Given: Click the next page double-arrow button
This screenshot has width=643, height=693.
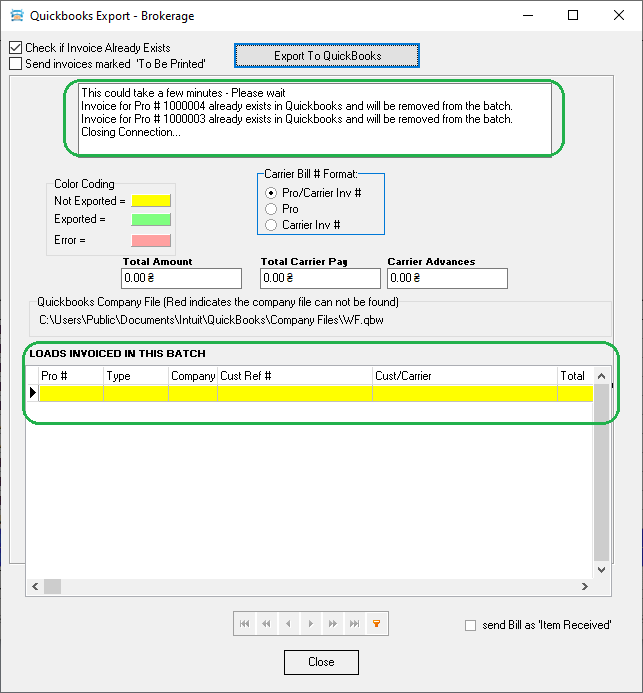Looking at the screenshot, I should (x=332, y=624).
